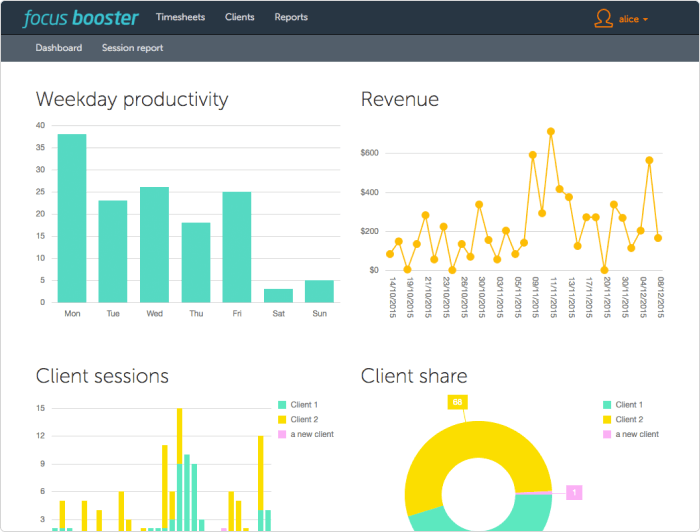Click the pink 'a new client' swatch in Client sessions legend
The height and width of the screenshot is (532, 700).
tap(282, 434)
